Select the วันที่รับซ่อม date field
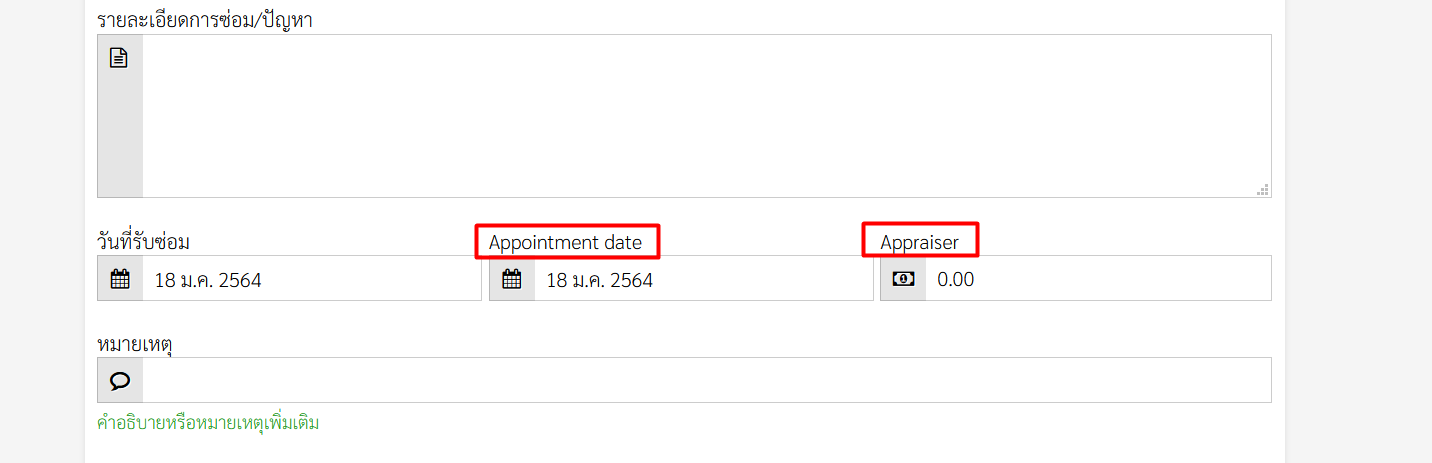 [x=312, y=278]
